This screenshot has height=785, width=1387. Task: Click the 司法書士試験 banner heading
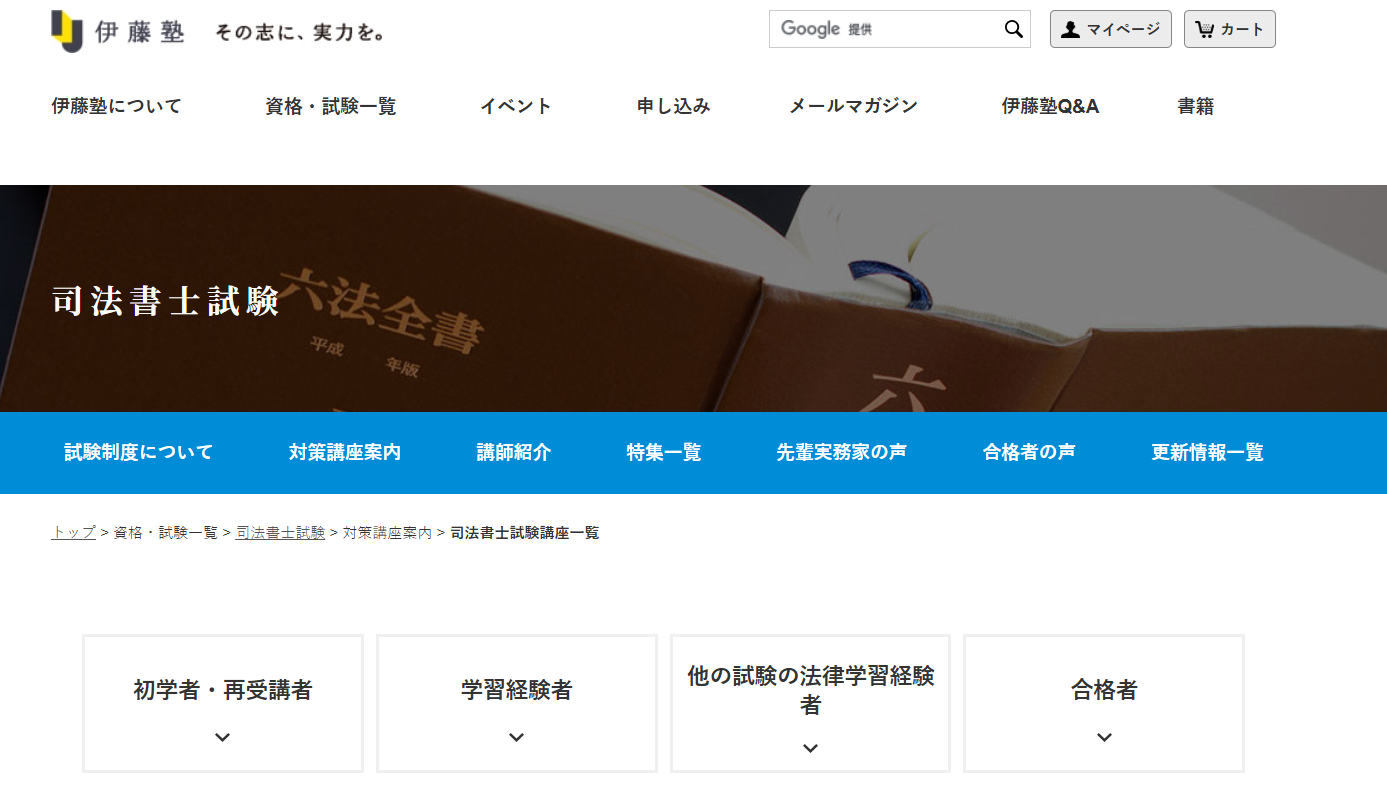pos(166,302)
